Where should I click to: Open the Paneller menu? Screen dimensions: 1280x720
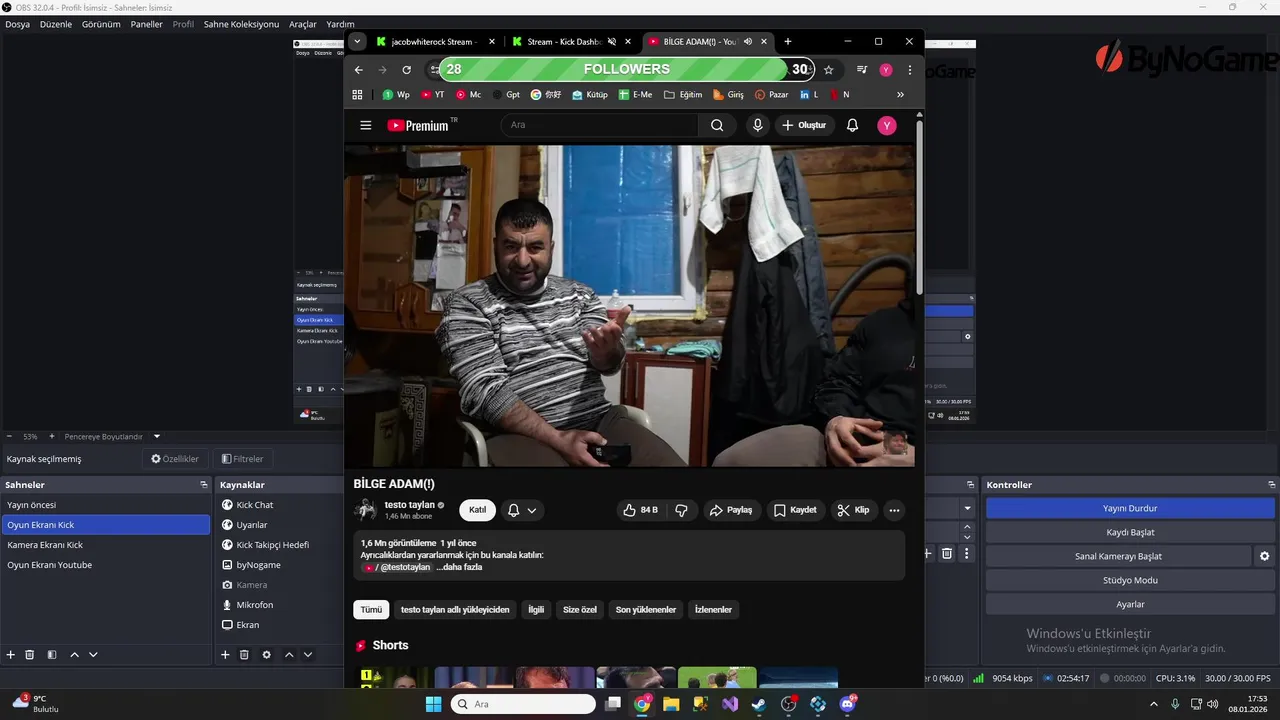146,24
